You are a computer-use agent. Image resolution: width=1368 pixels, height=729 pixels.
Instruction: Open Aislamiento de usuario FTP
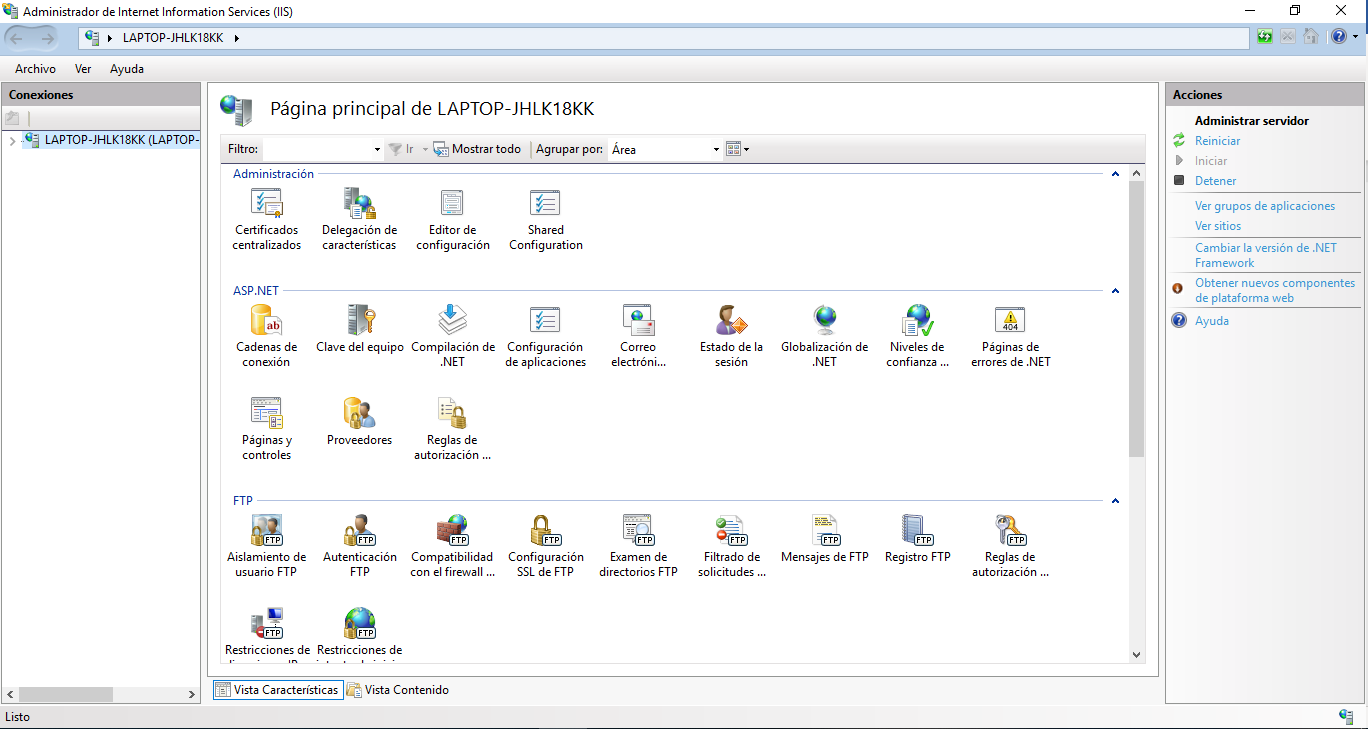coord(266,546)
